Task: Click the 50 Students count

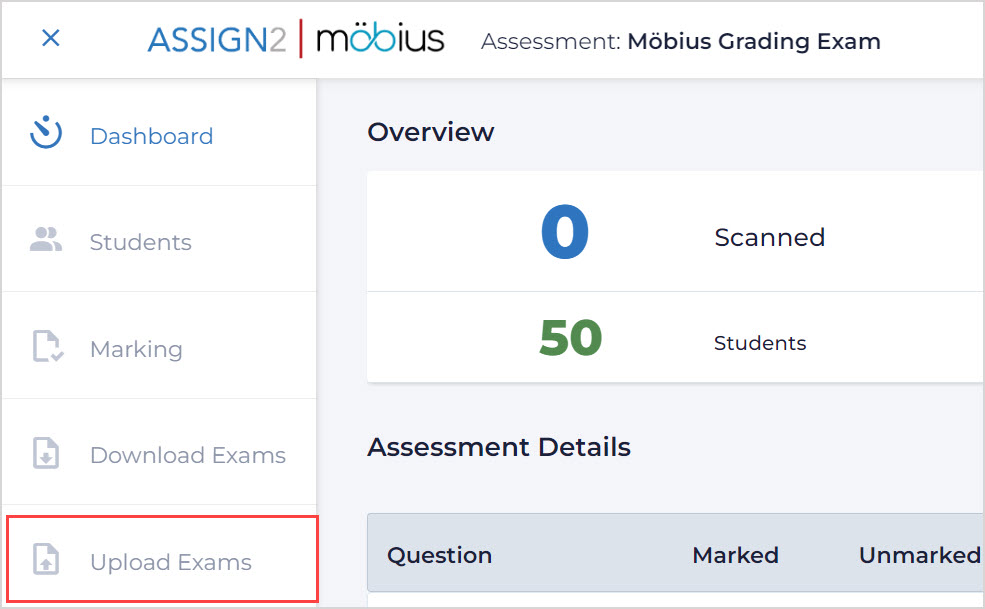Action: point(570,340)
